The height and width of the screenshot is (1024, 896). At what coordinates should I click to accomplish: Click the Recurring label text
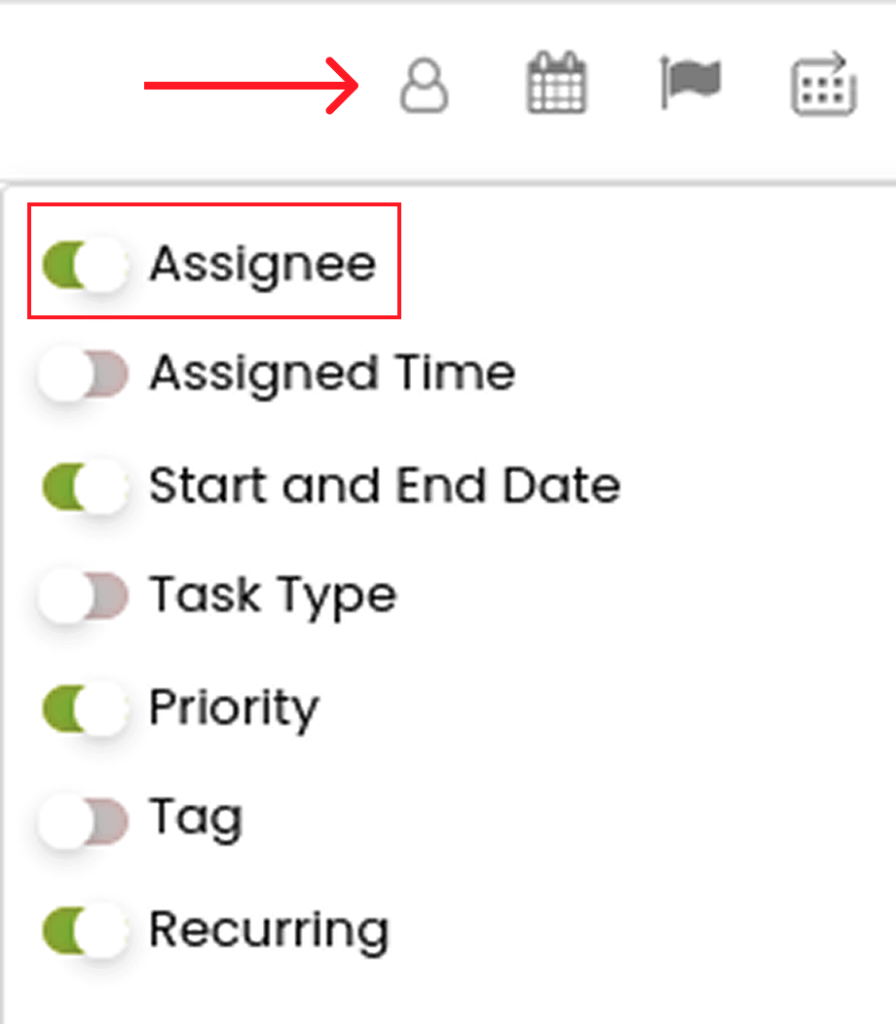point(268,930)
